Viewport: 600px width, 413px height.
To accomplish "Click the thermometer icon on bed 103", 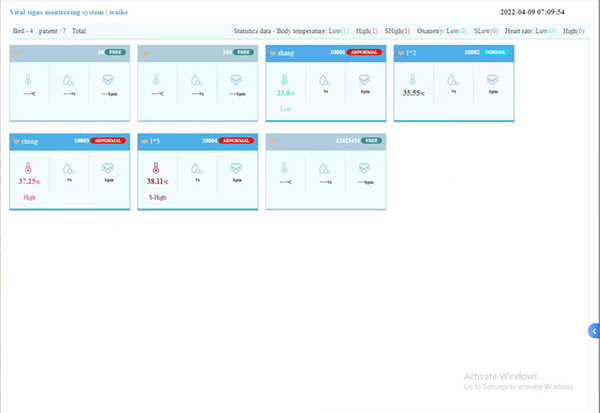I will click(x=157, y=80).
